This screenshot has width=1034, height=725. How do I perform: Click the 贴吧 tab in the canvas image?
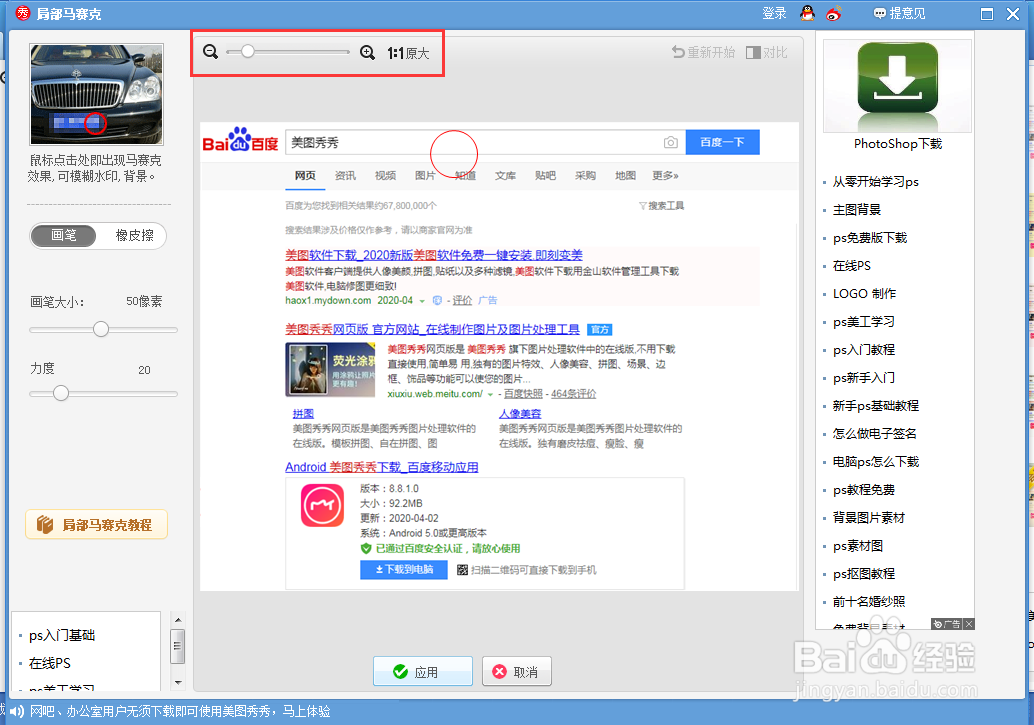pyautogui.click(x=545, y=175)
